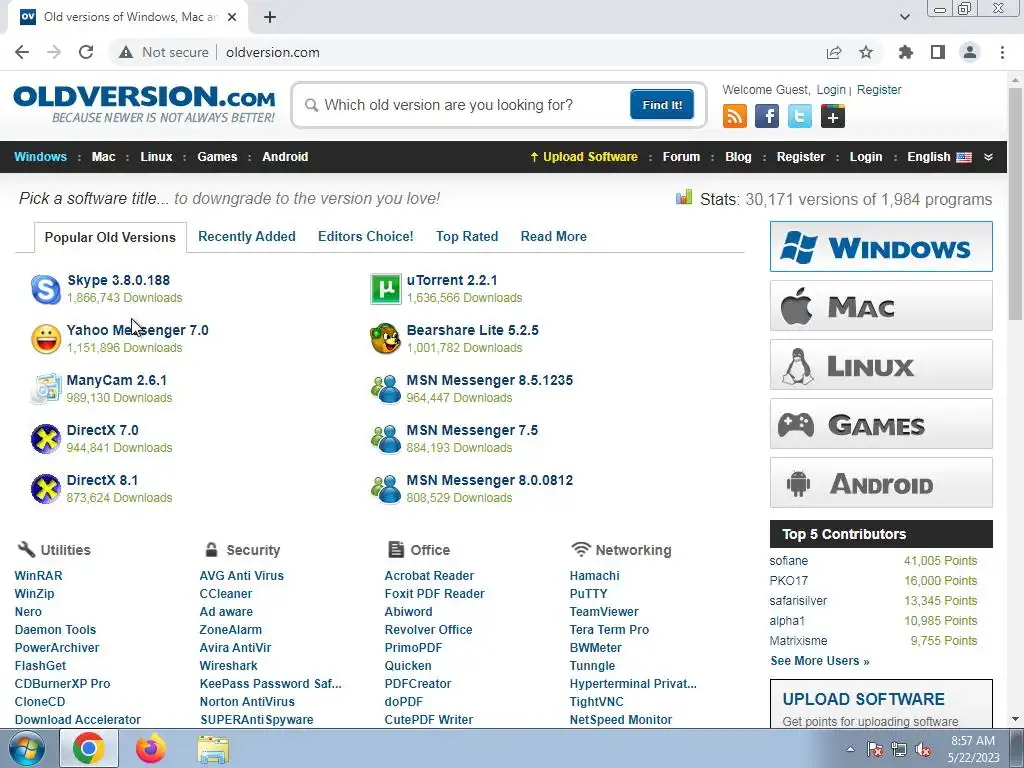Open the Blog menu item

tap(738, 157)
